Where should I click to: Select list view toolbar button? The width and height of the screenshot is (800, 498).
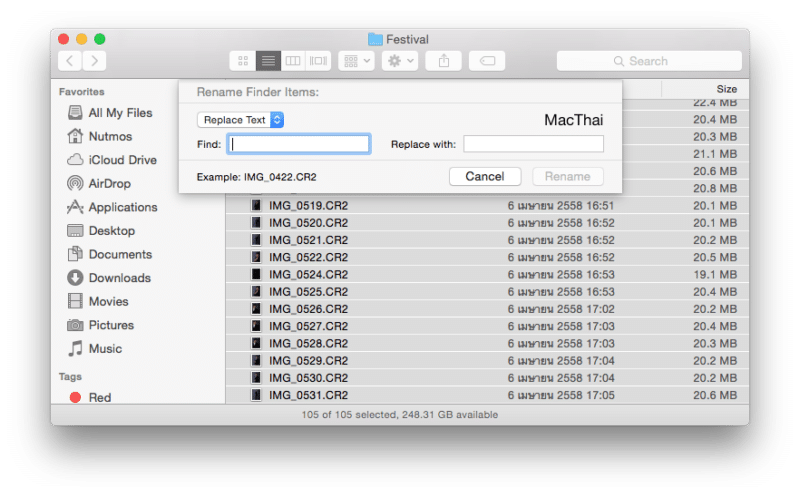click(x=268, y=61)
